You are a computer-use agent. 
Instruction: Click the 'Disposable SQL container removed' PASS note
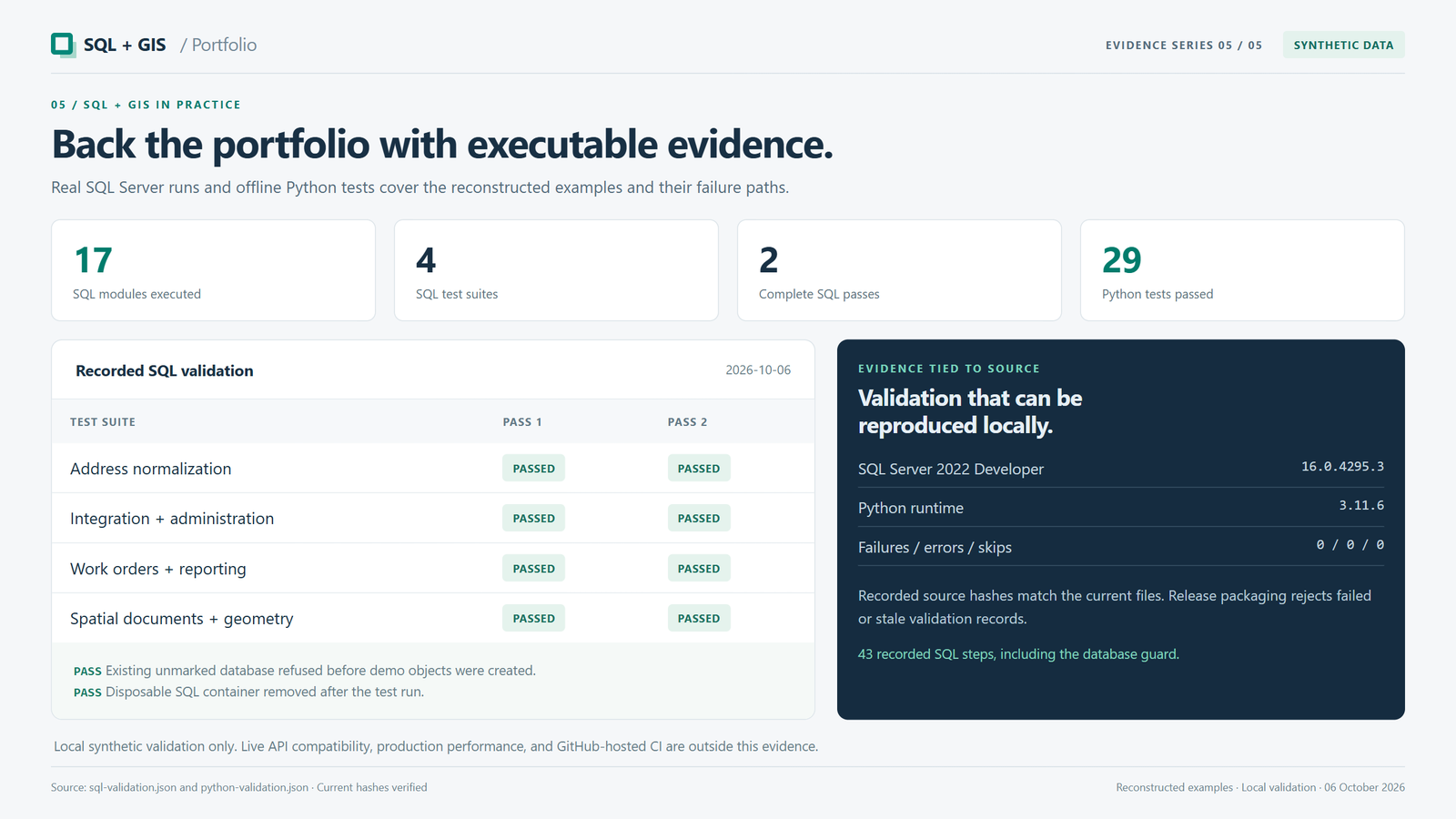(x=248, y=693)
